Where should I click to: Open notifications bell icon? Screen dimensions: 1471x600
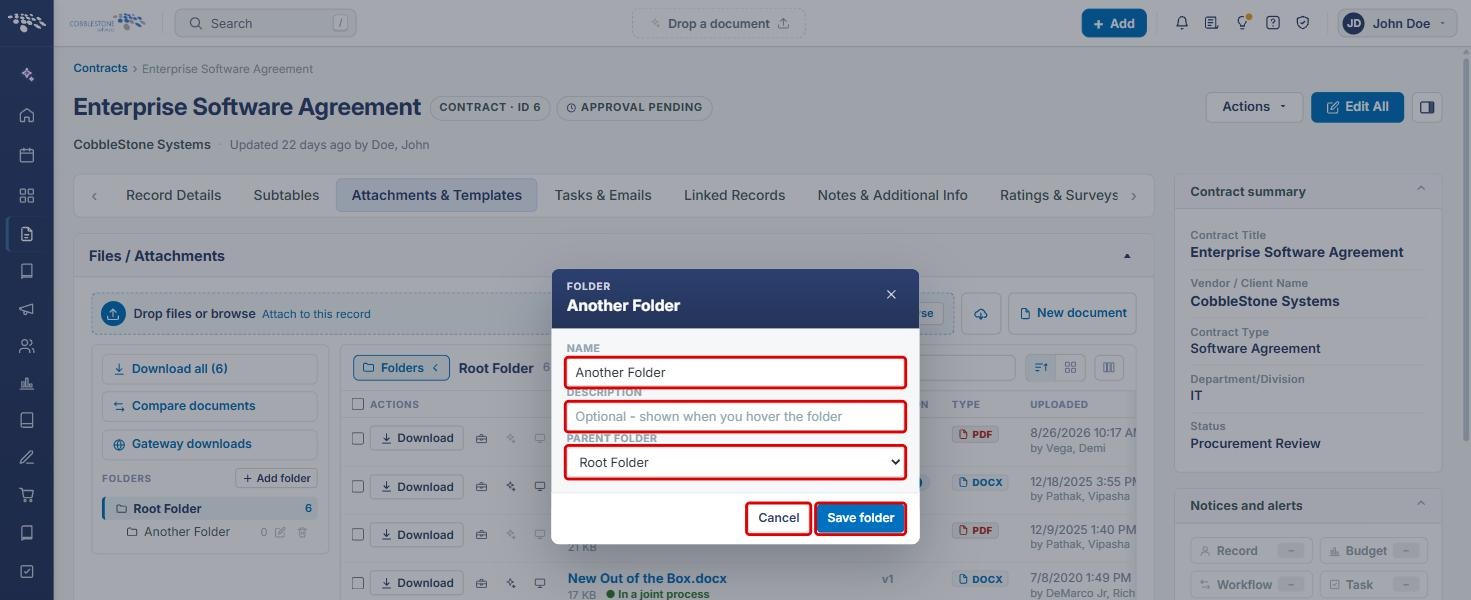[1182, 23]
